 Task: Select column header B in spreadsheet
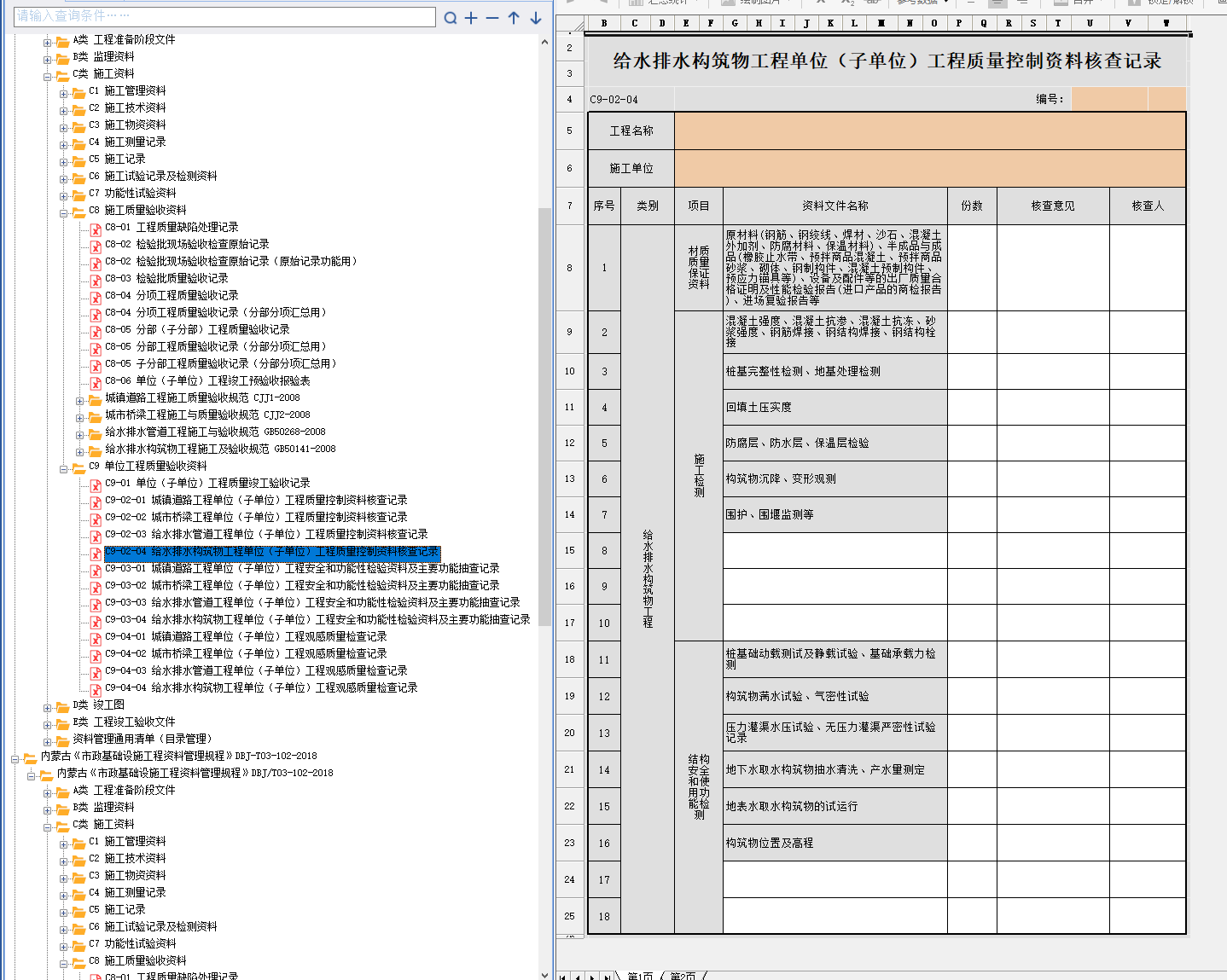tap(605, 23)
